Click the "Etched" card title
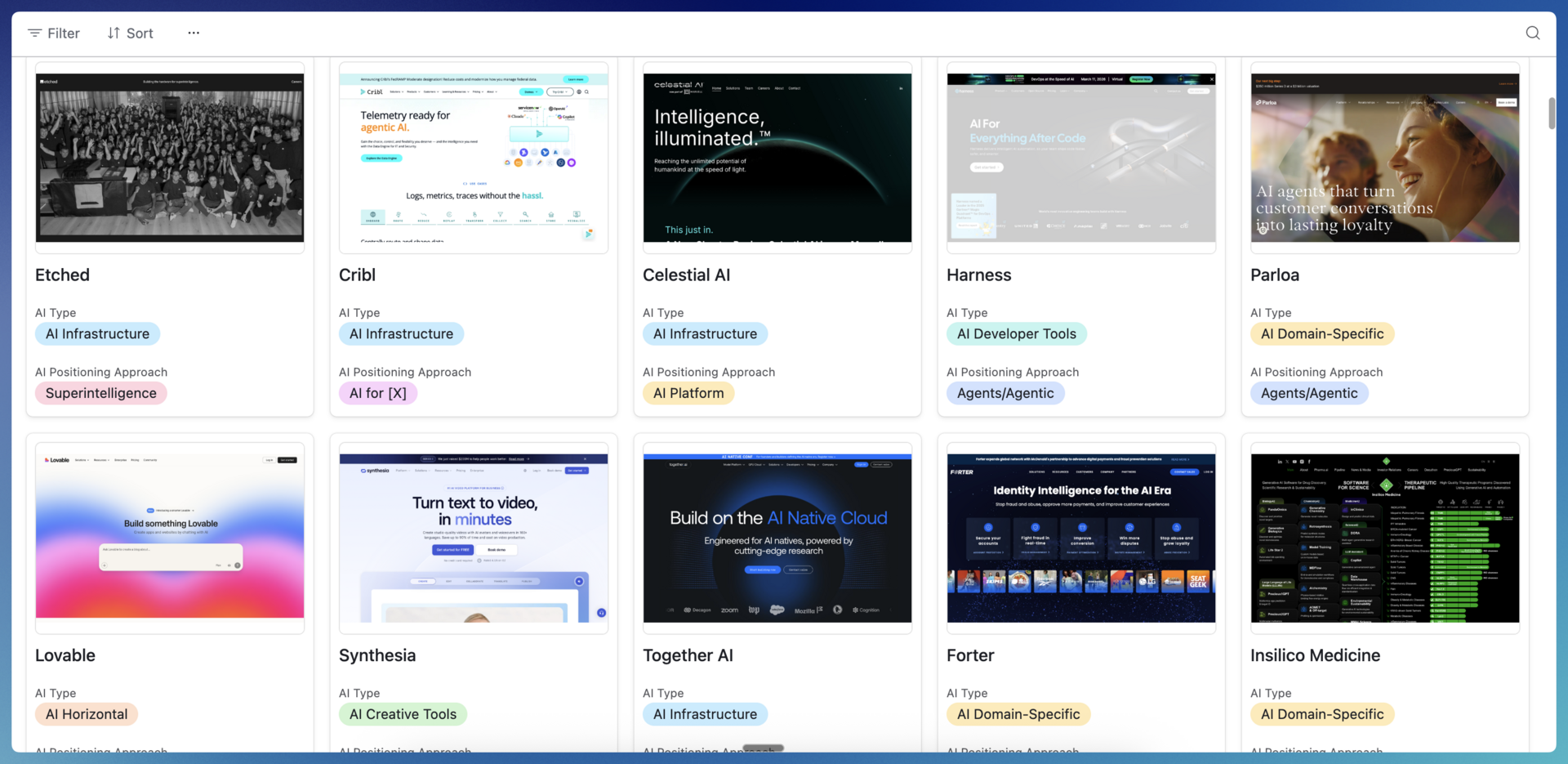The width and height of the screenshot is (1568, 764). [62, 275]
